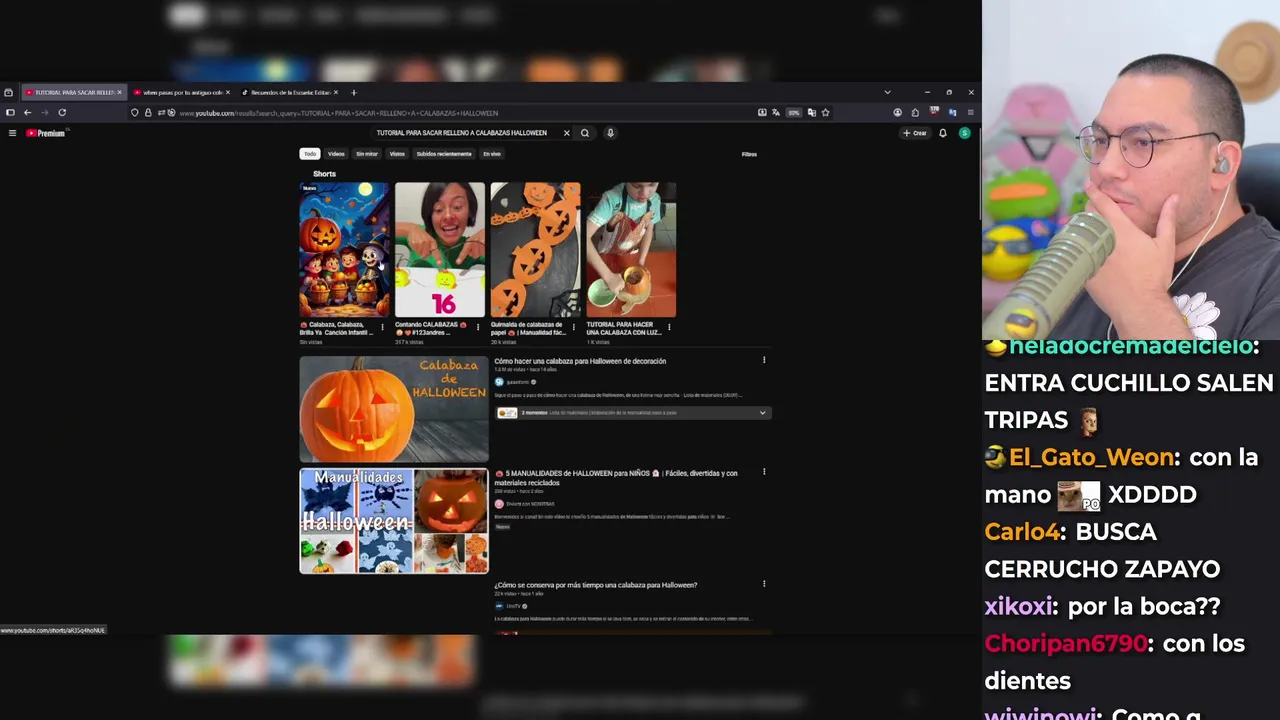Screen dimensions: 1280x720
Task: Click the Shorts section heading
Action: tap(324, 174)
